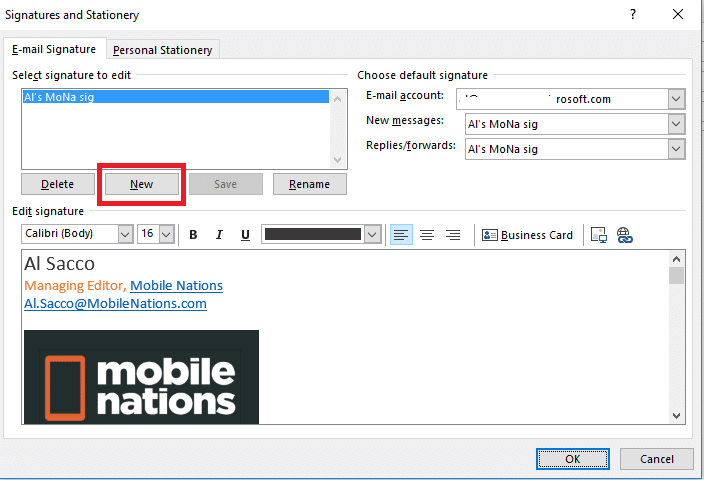The height and width of the screenshot is (480, 704).
Task: Open the Replies/forwards signature dropdown
Action: [676, 149]
